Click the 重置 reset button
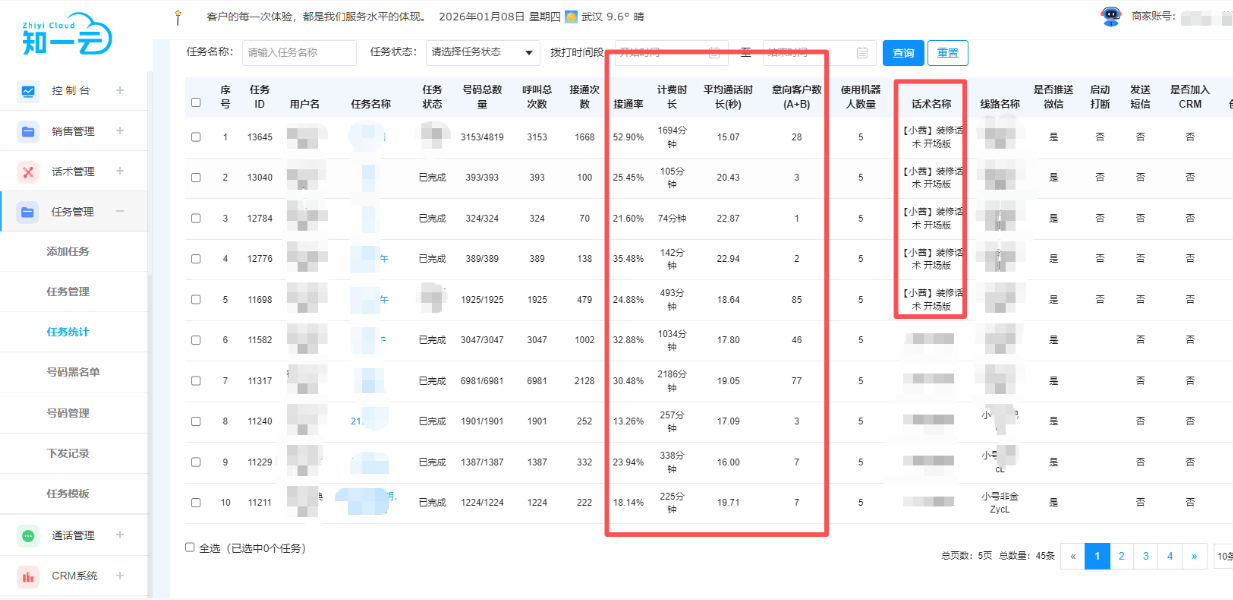 coord(947,53)
